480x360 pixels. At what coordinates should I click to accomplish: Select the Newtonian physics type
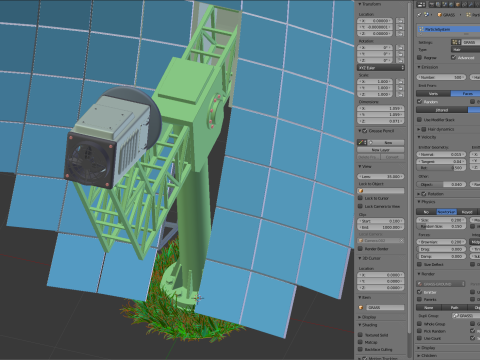click(x=446, y=212)
